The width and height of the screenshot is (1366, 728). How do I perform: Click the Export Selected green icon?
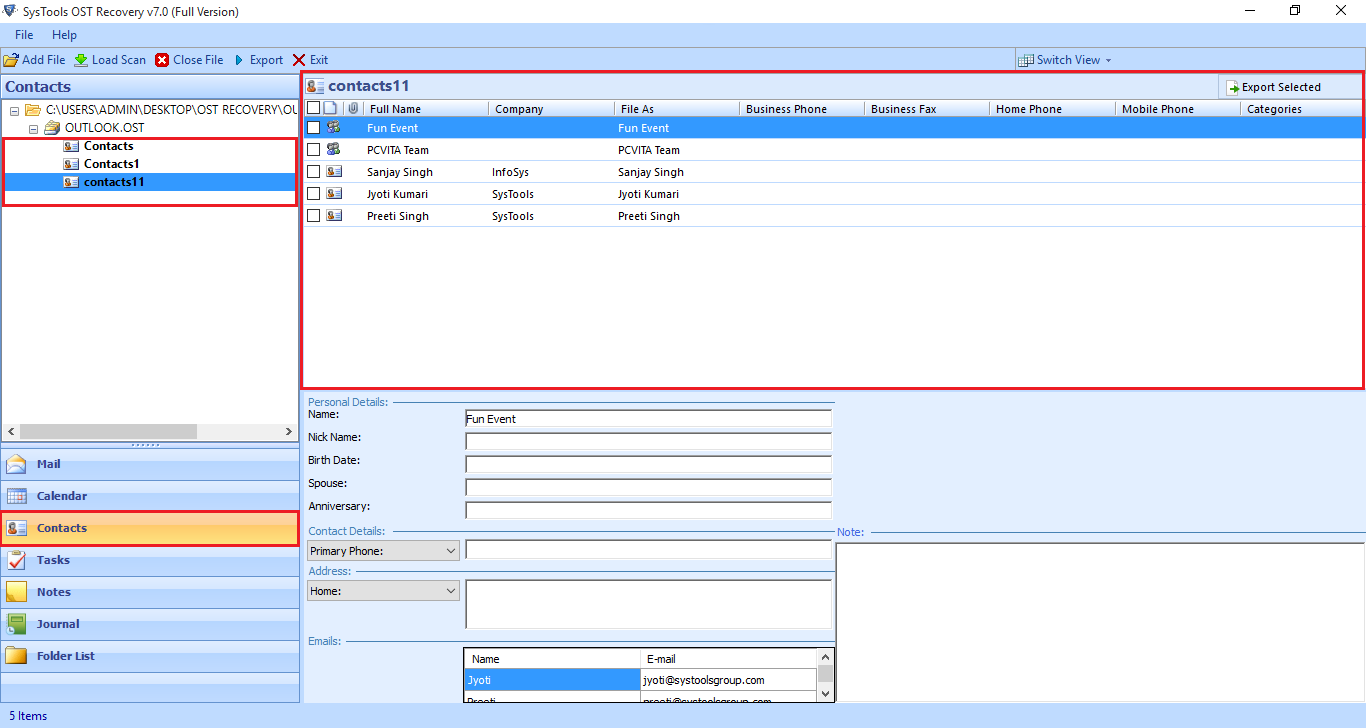point(1233,88)
